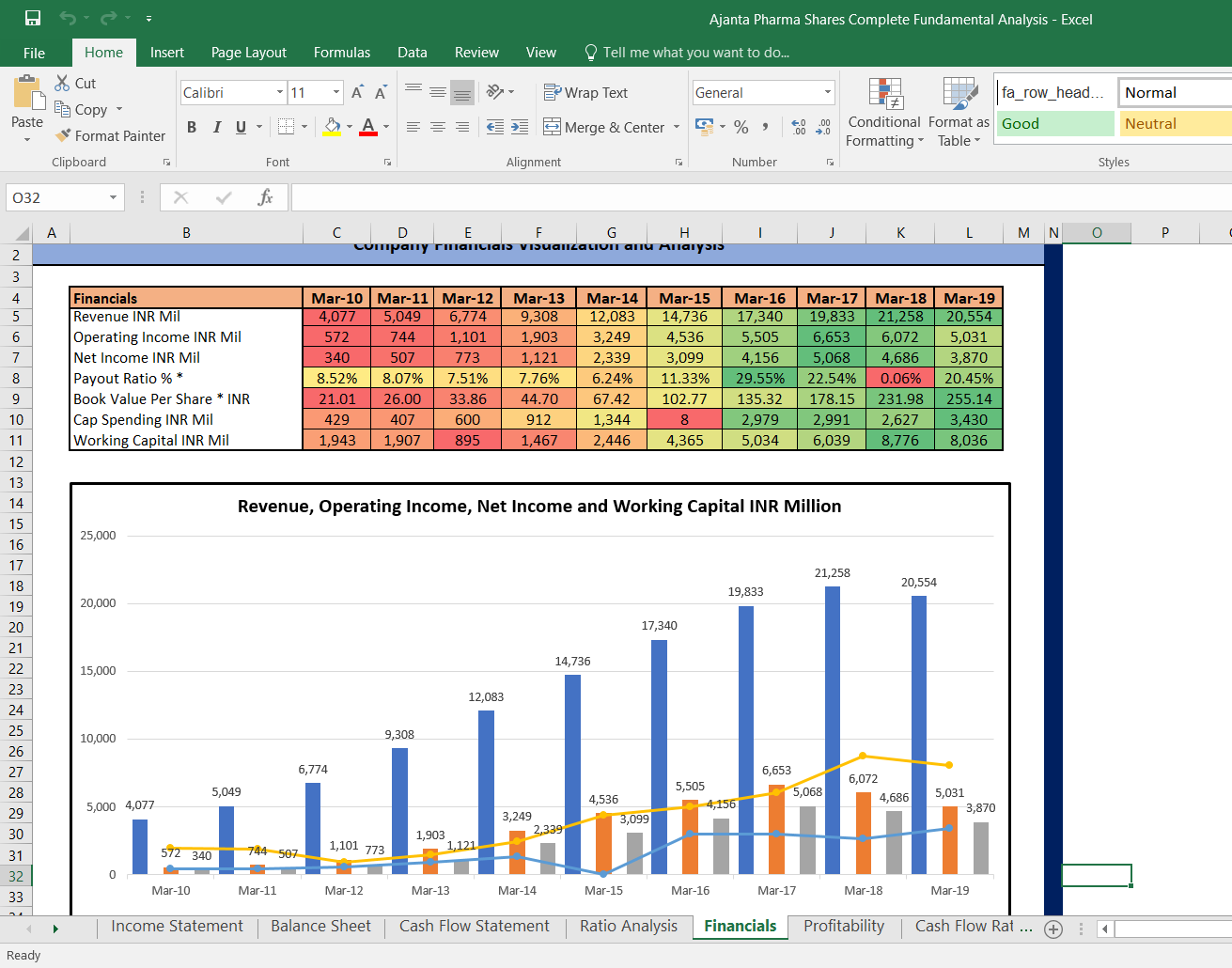Viewport: 1232px width, 968px height.
Task: Open the General number format dropdown
Action: coord(828,92)
